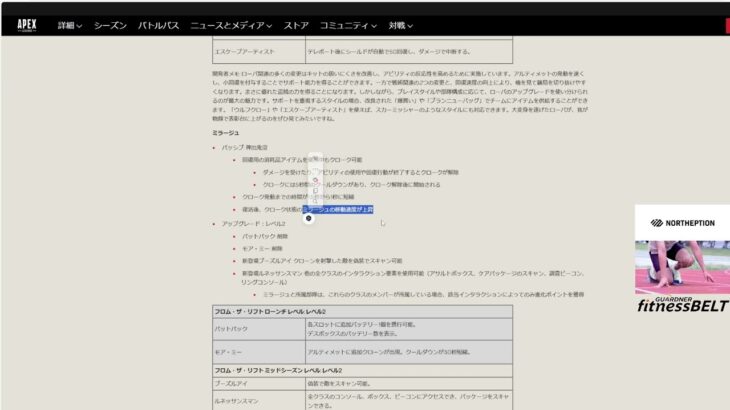
Task: Click the エスケープアーティスト table cell
Action: click(258, 51)
